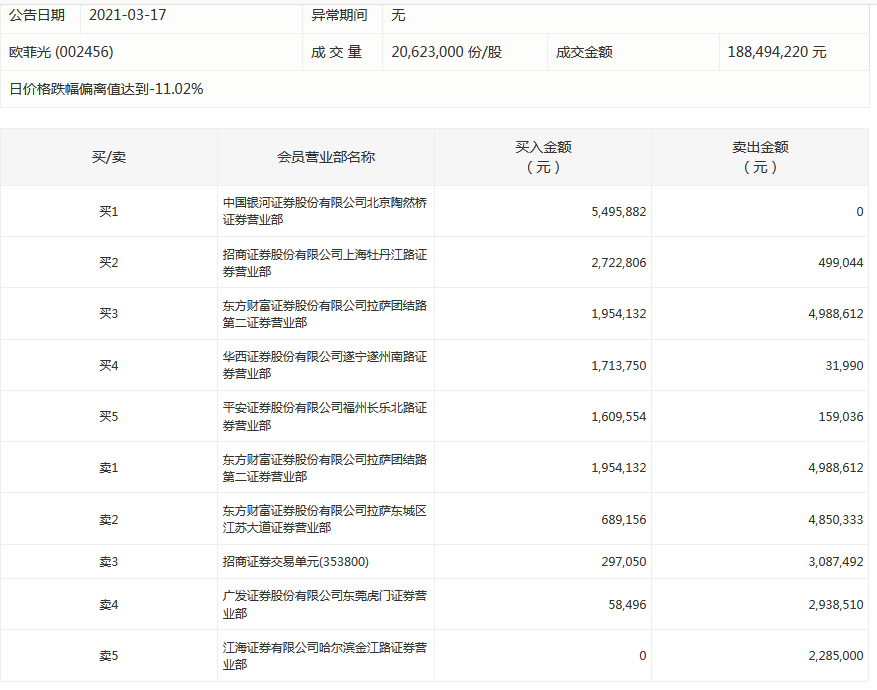
Task: Open 江海证券哈尔滨金江路证券营业部 entry
Action: [325, 656]
